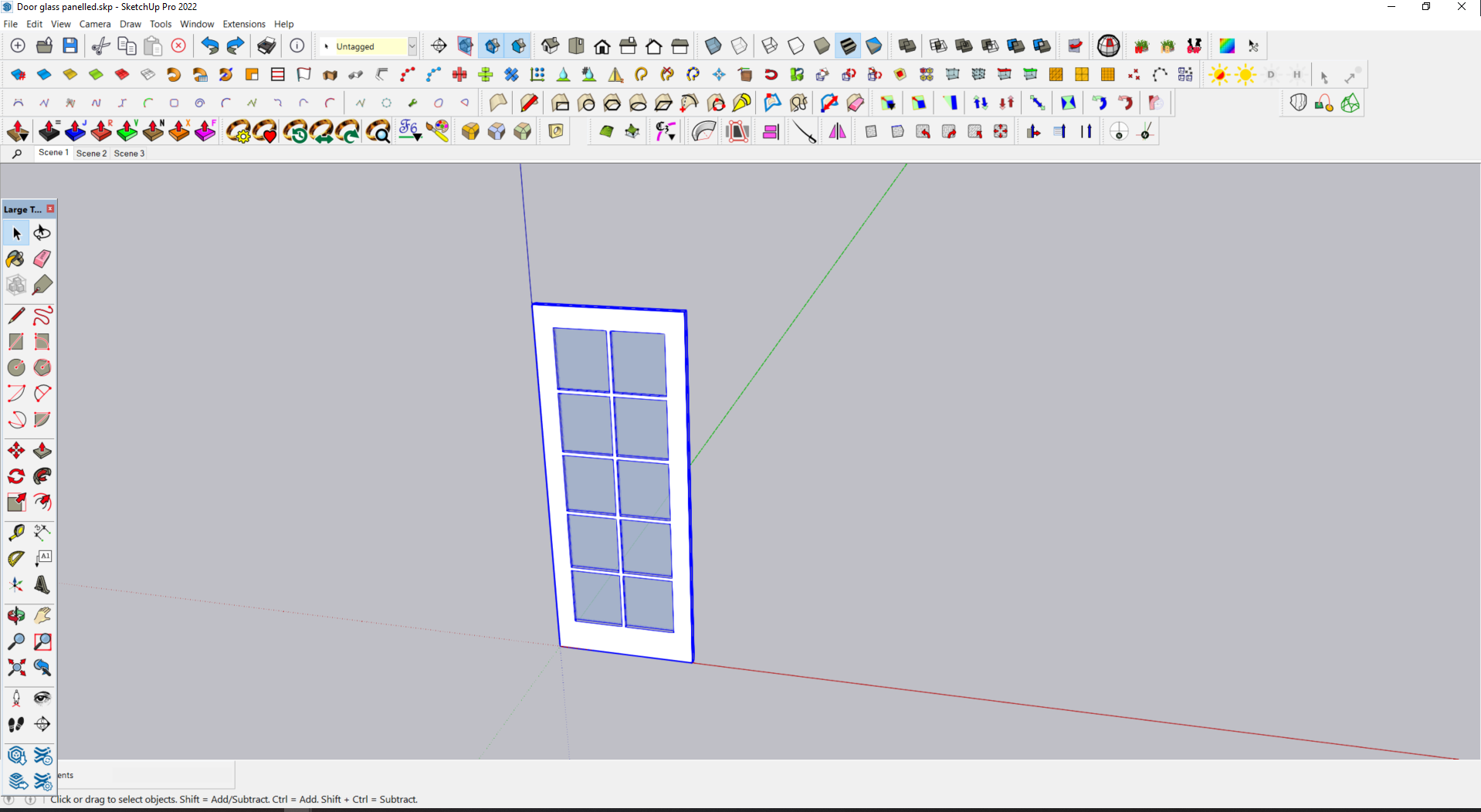Toggle the Hidden Line face style
This screenshot has width=1481, height=812.
tap(796, 46)
